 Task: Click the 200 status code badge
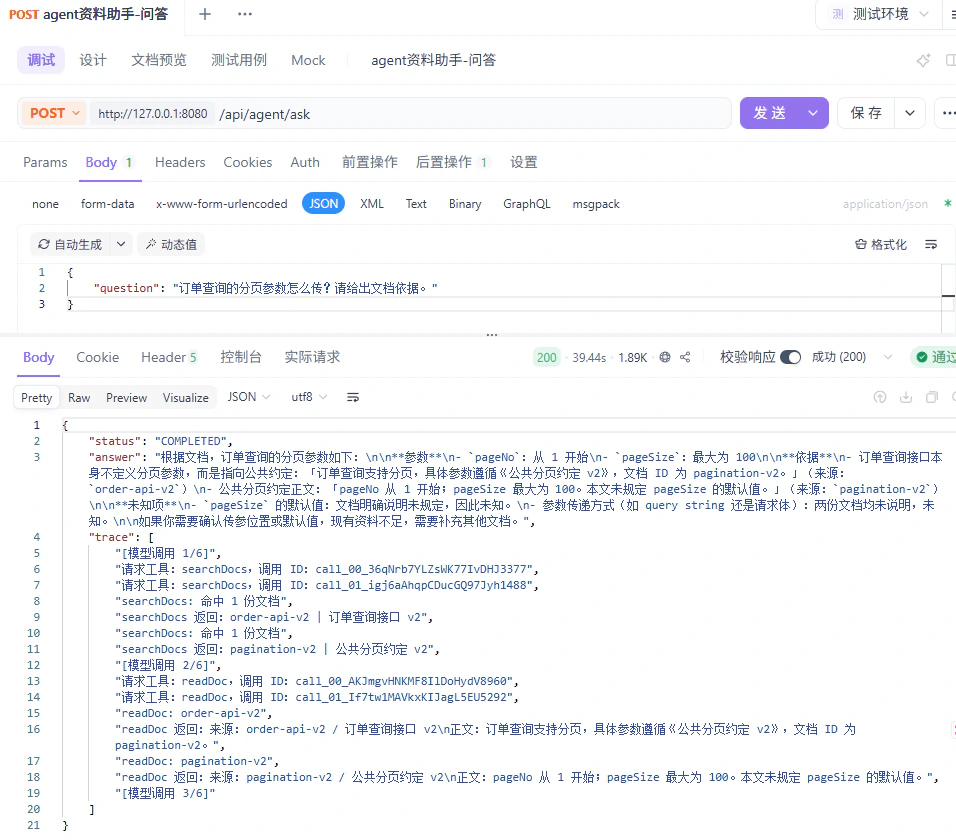[546, 357]
